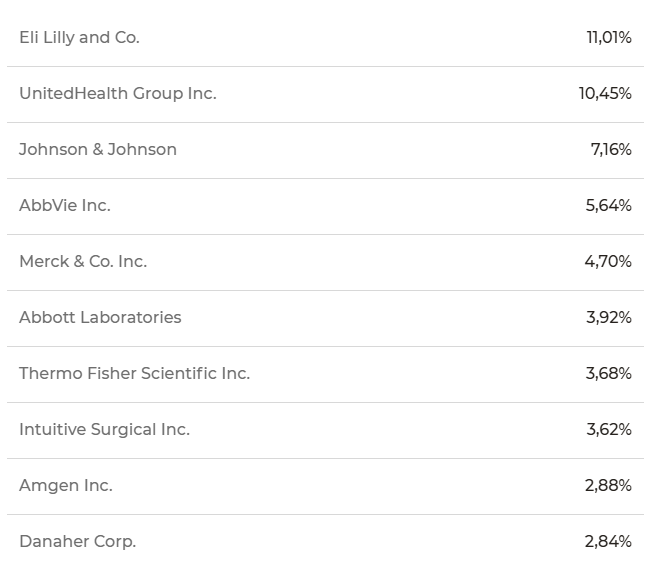Click the 11,01% weight value

(609, 37)
